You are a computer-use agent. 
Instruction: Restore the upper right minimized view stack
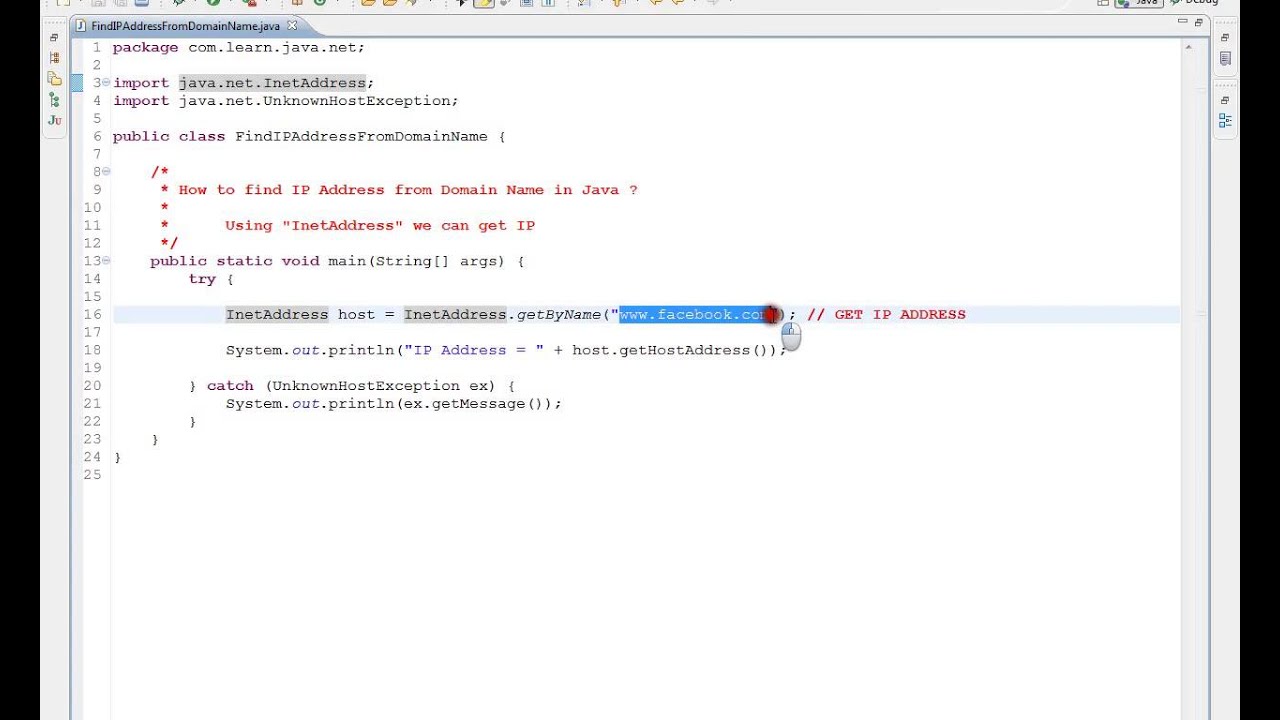(1224, 38)
